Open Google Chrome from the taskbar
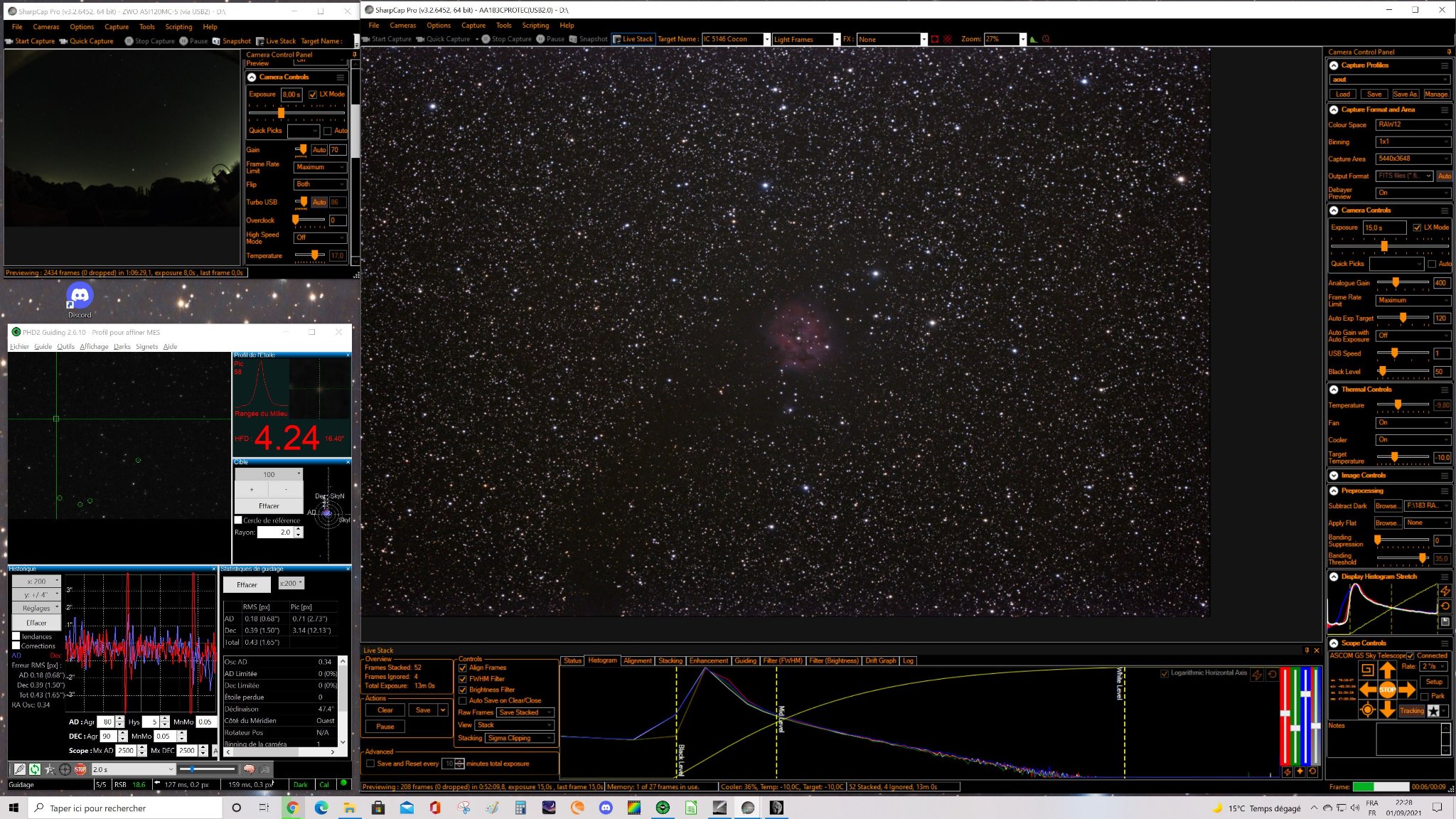 click(292, 808)
